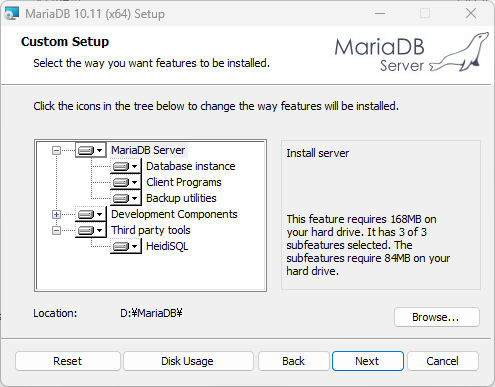
Task: Select the HeidiSQL tree label
Action: pyautogui.click(x=167, y=246)
